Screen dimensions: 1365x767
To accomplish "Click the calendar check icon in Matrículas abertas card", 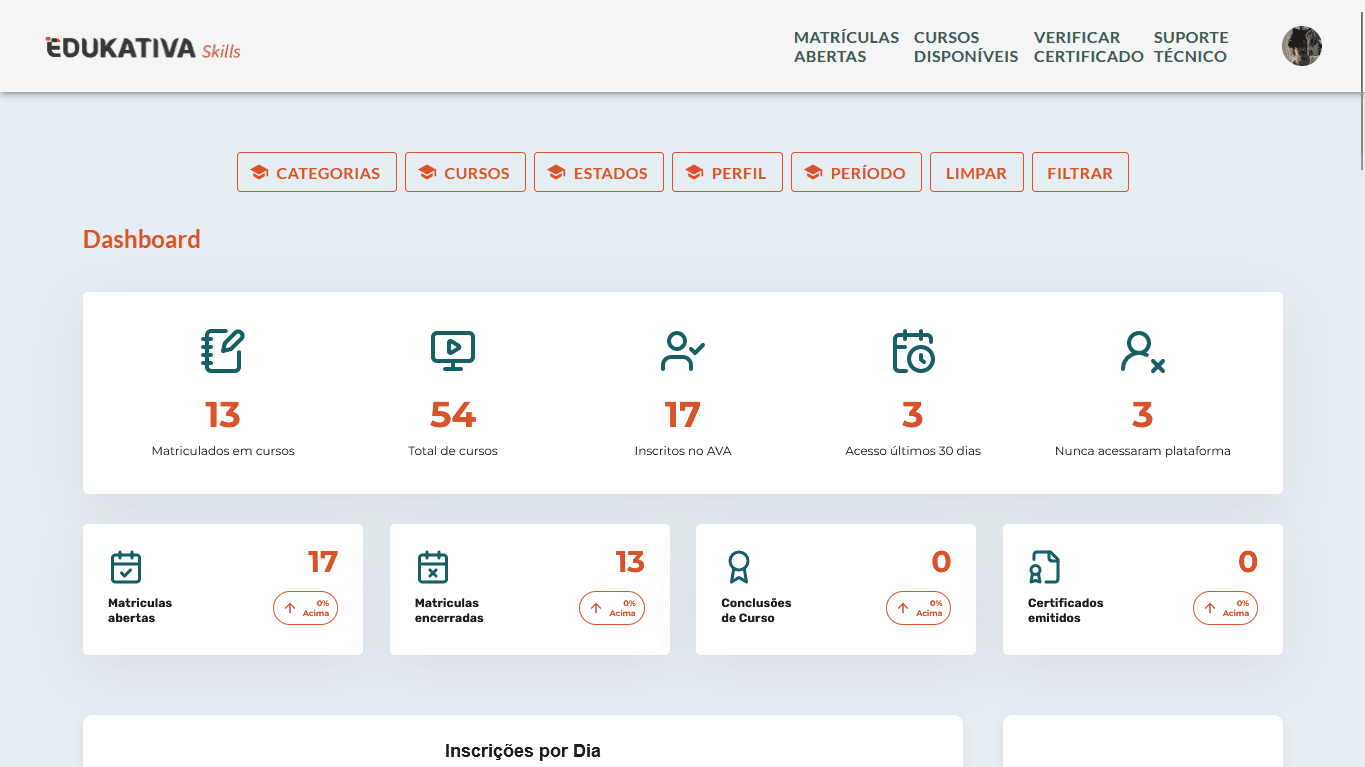I will [126, 567].
